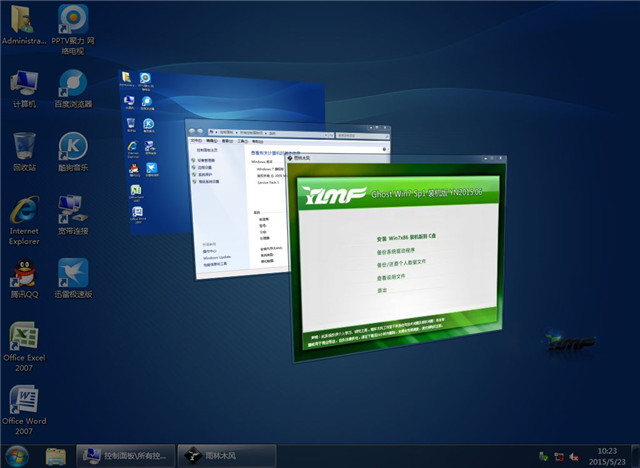Click the Windows Update link in the Control Panel sidebar
The height and width of the screenshot is (468, 640).
(x=217, y=258)
